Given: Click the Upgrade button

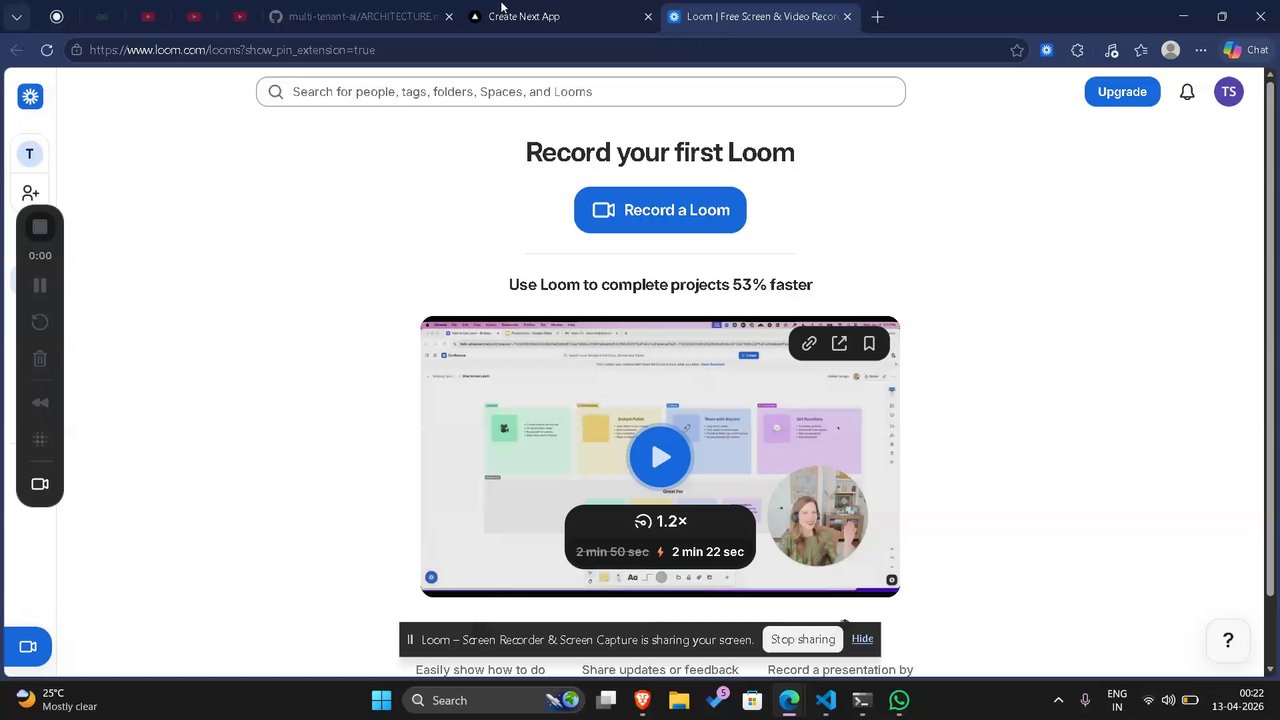Looking at the screenshot, I should click(x=1122, y=91).
